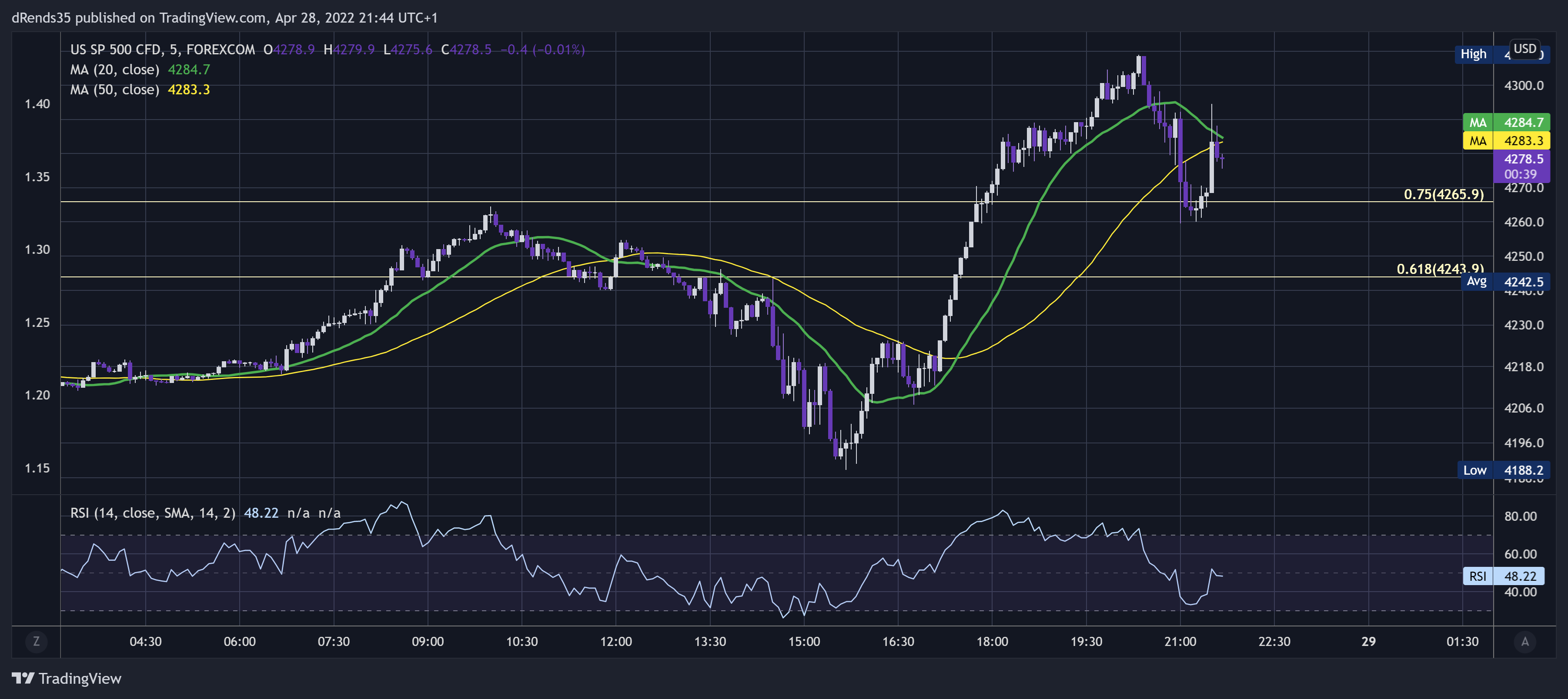Click the 1.30 left scale value
The image size is (1568, 699).
pos(37,250)
